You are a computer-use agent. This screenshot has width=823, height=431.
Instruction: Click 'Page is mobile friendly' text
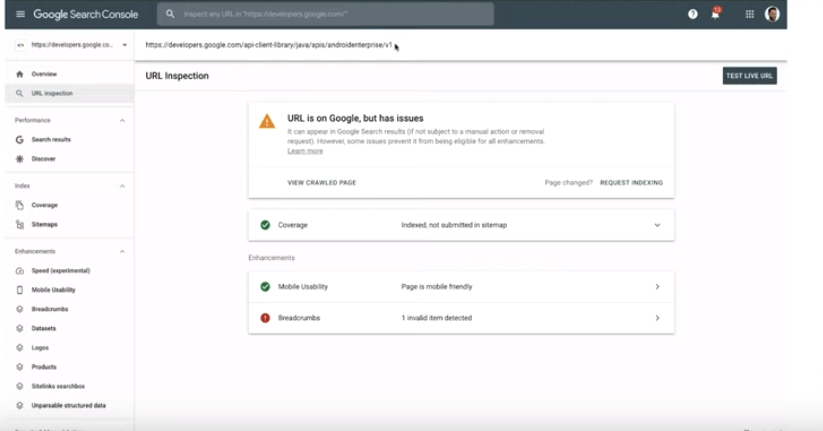[437, 287]
